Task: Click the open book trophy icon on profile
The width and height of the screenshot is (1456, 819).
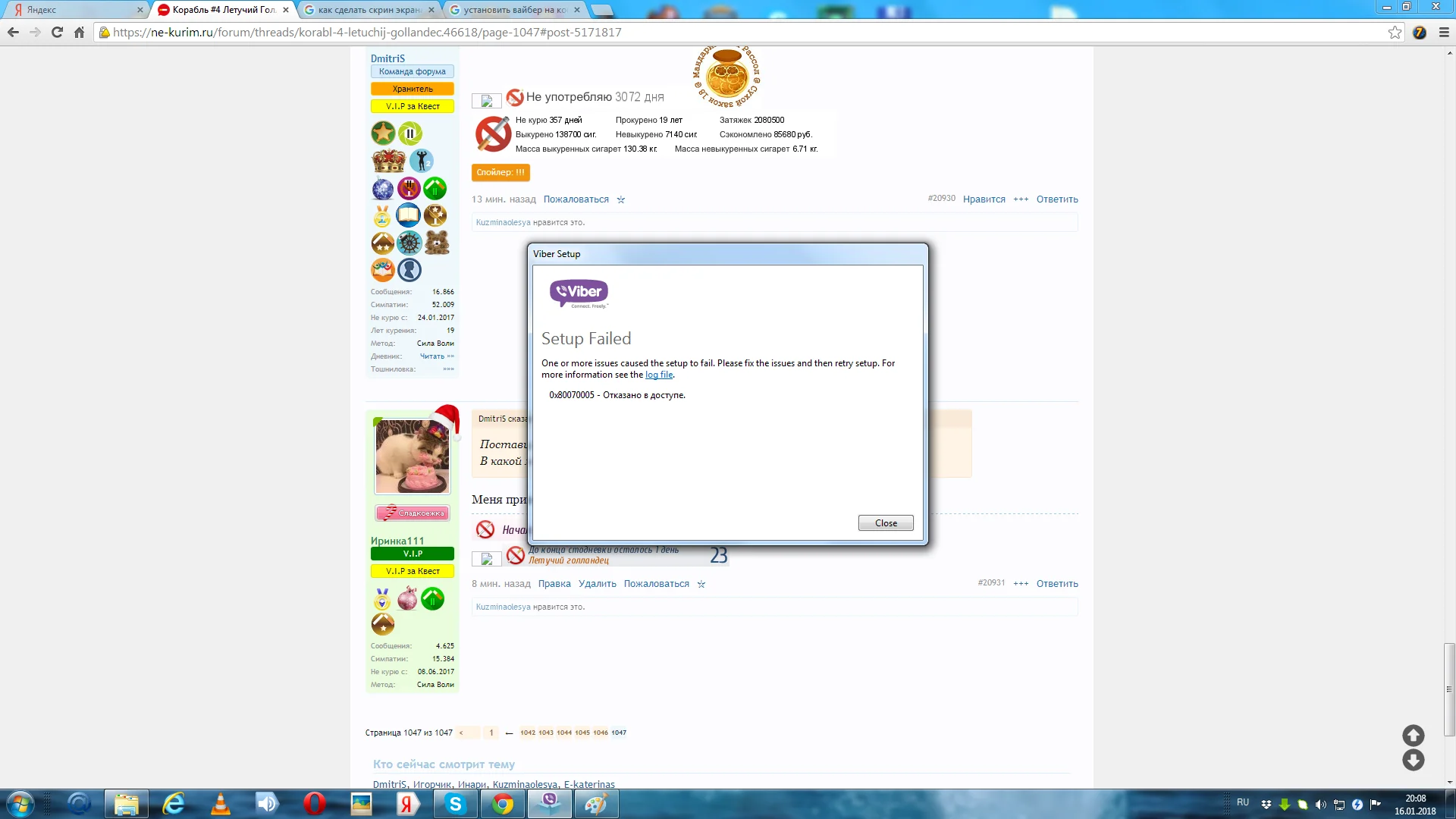Action: (409, 215)
